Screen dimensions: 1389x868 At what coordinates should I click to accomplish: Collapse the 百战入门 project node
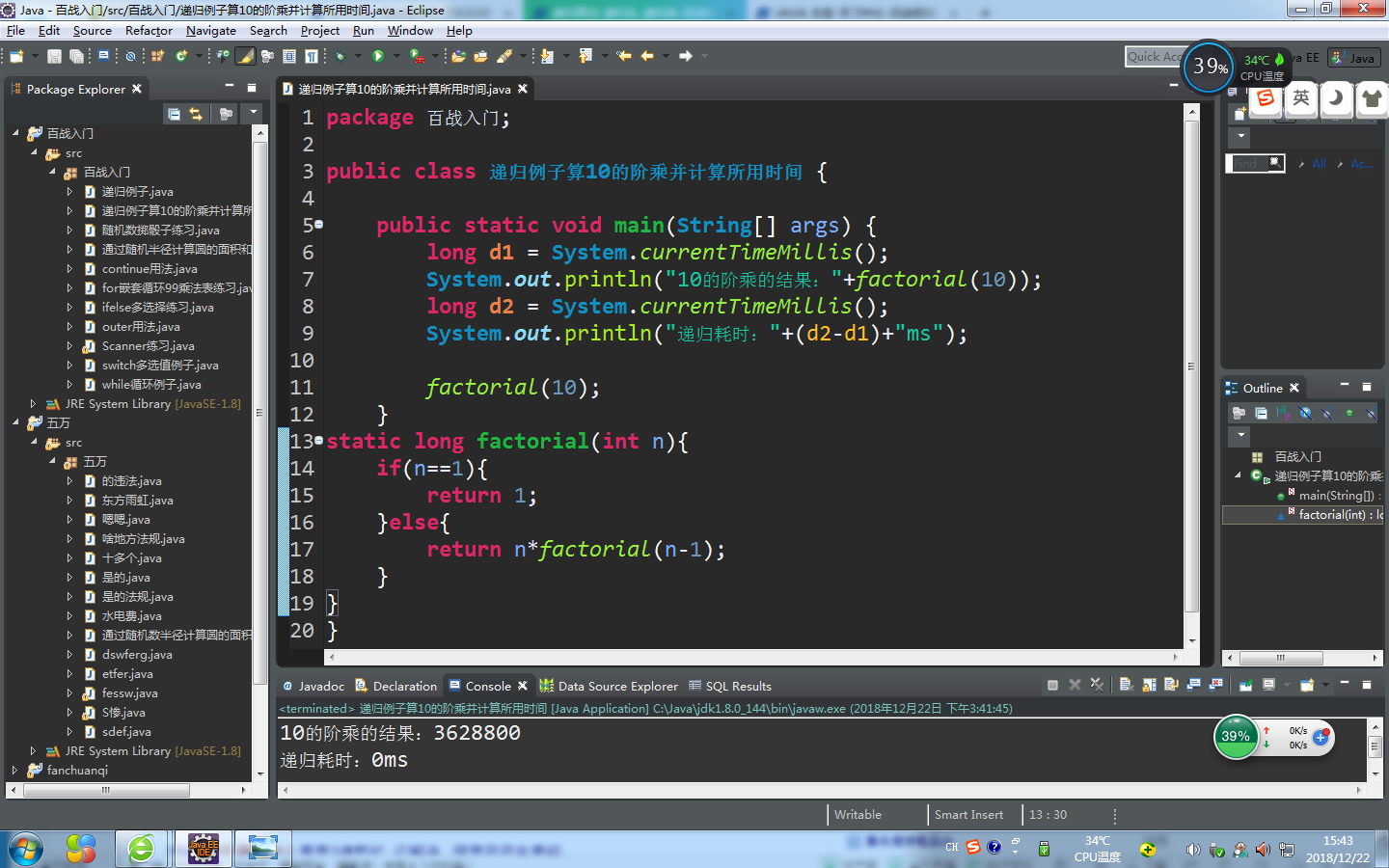click(15, 133)
